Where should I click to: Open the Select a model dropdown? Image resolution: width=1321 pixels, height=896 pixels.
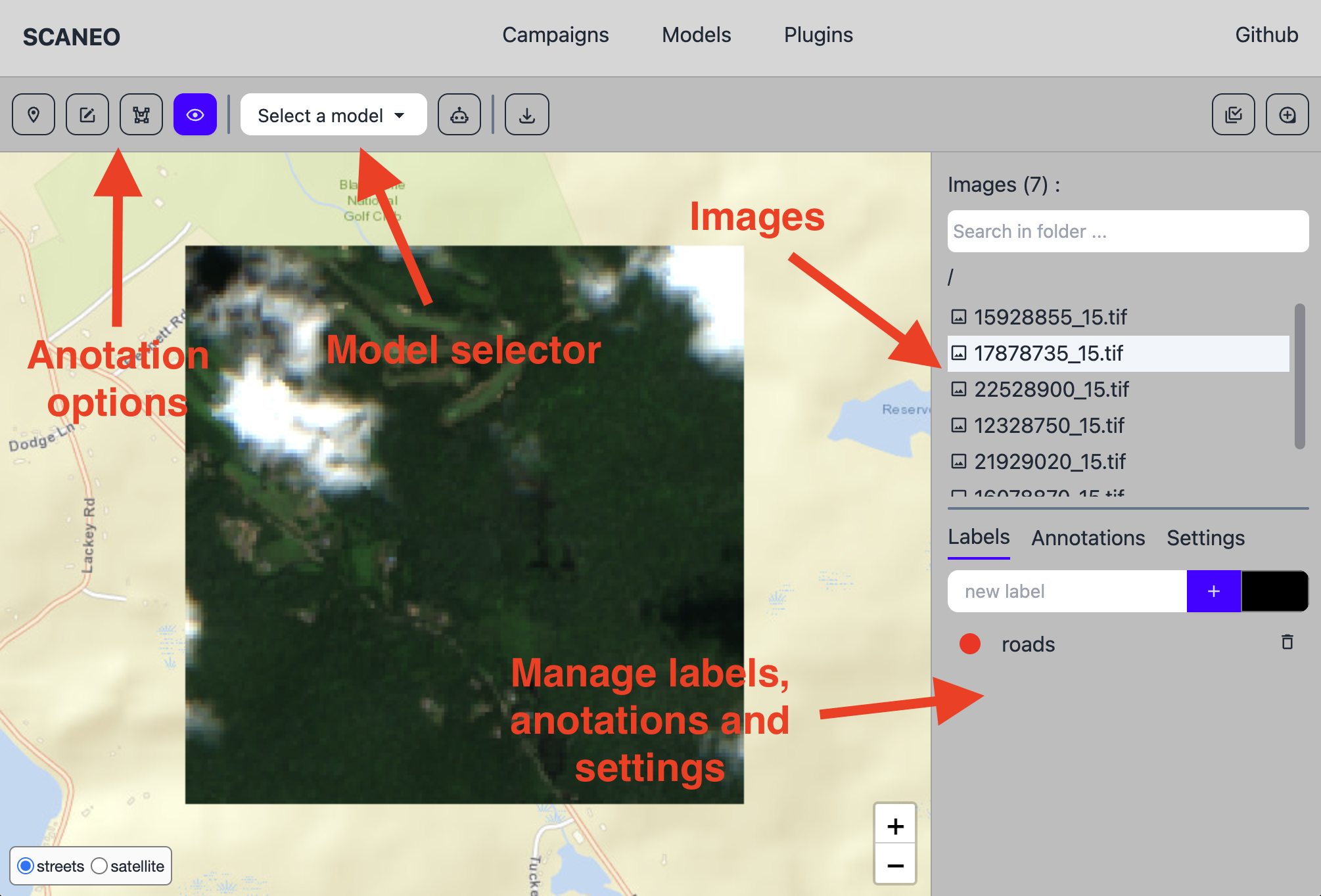pos(333,115)
